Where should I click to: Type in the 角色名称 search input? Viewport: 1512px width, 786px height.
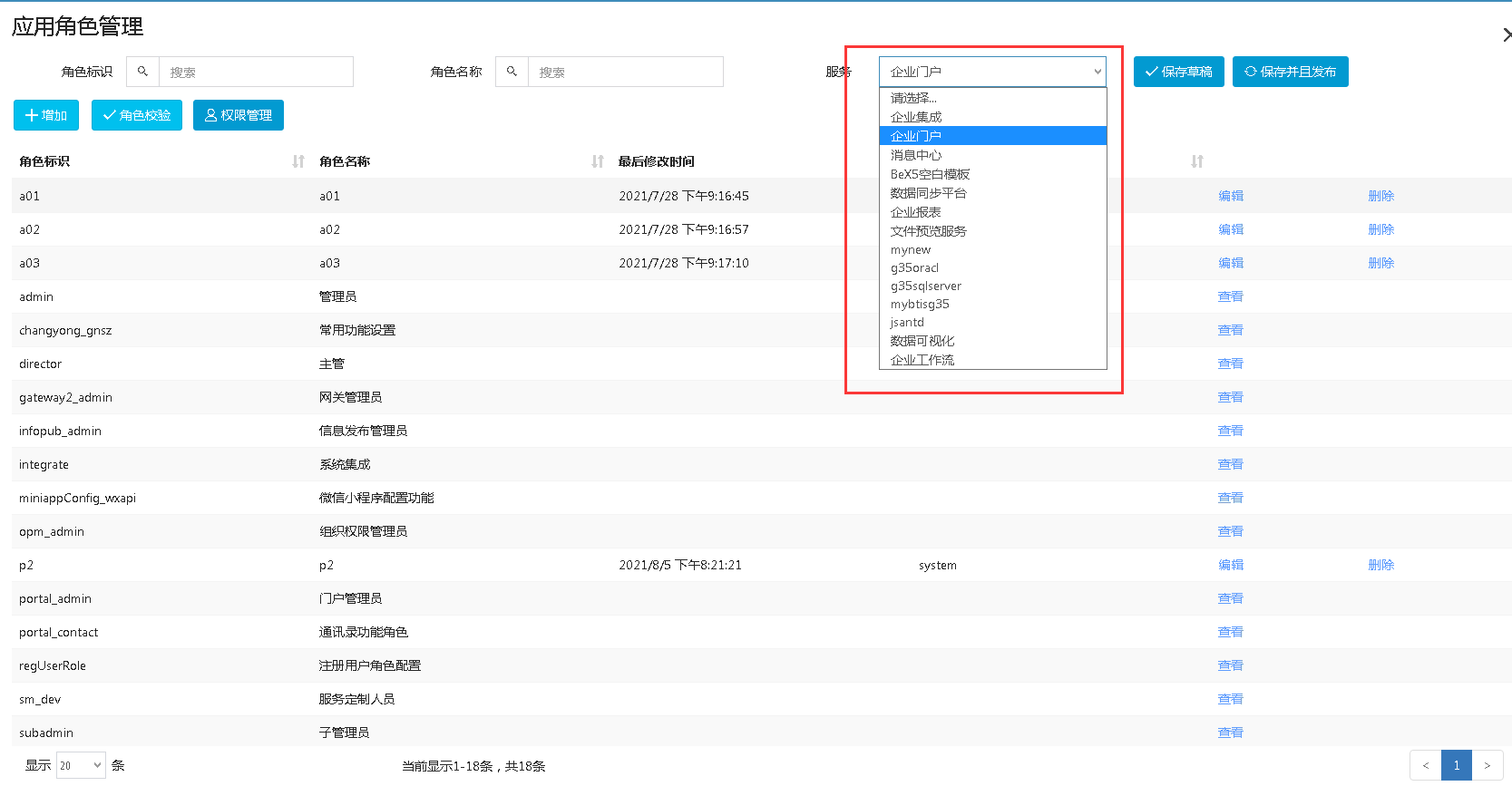click(625, 72)
